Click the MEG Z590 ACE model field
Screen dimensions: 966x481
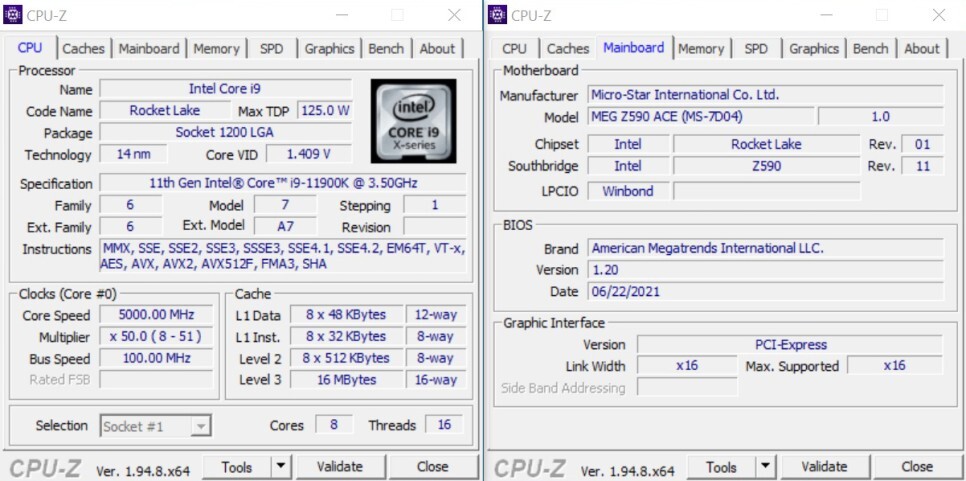tap(700, 116)
